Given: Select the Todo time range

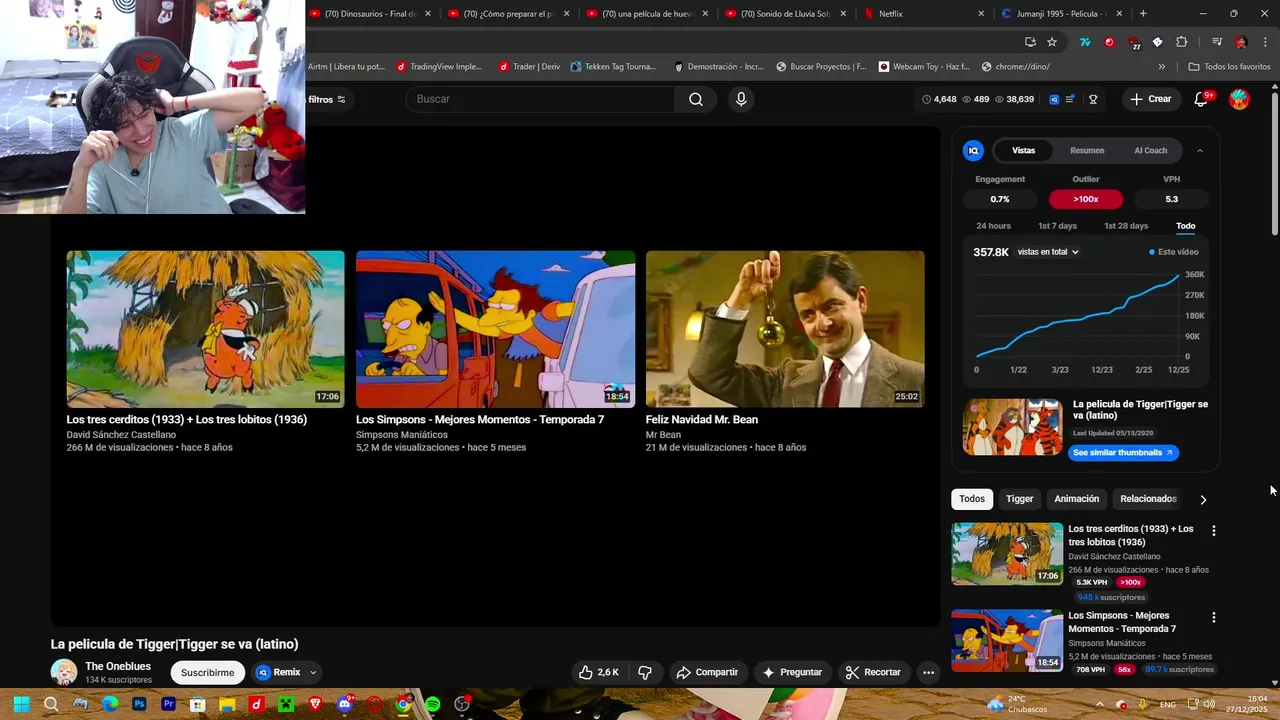Looking at the screenshot, I should pyautogui.click(x=1185, y=226).
